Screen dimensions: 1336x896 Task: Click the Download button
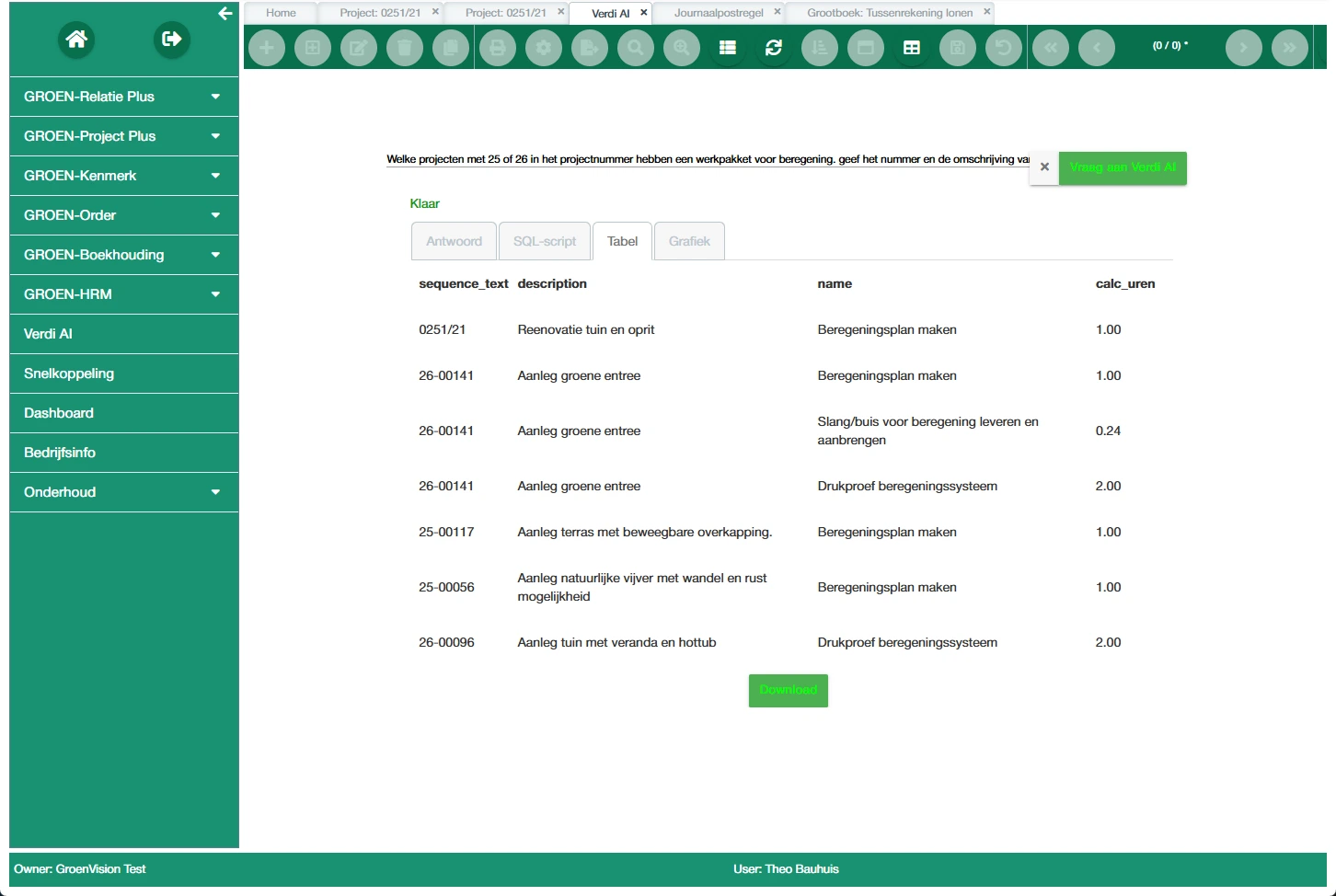click(x=788, y=691)
